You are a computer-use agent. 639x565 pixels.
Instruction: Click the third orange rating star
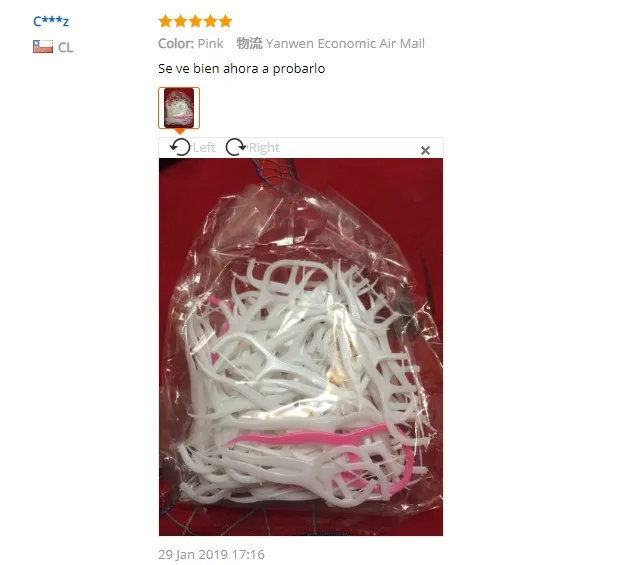(x=195, y=21)
